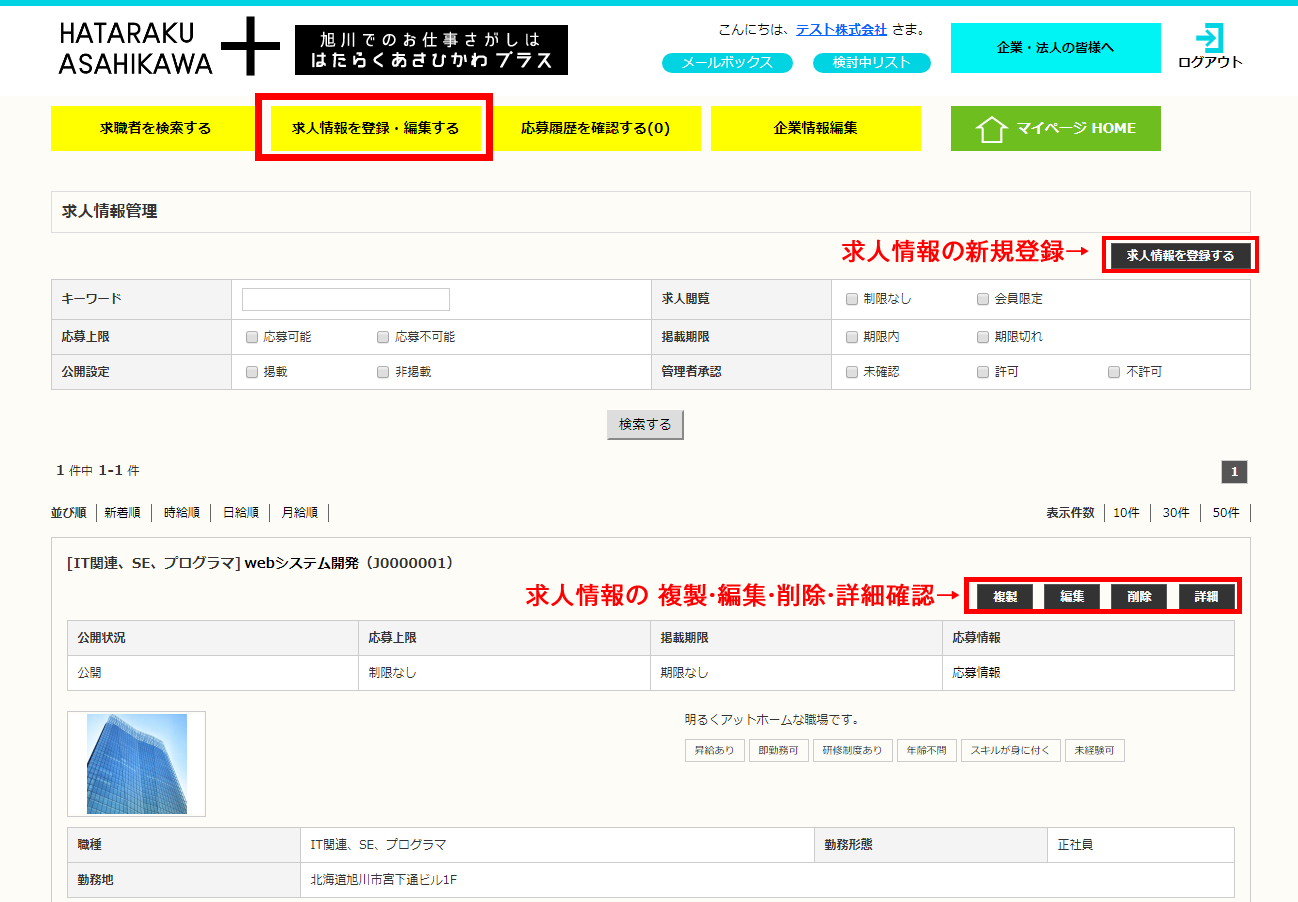
Task: Select the 許可 checkbox
Action: coord(983,372)
